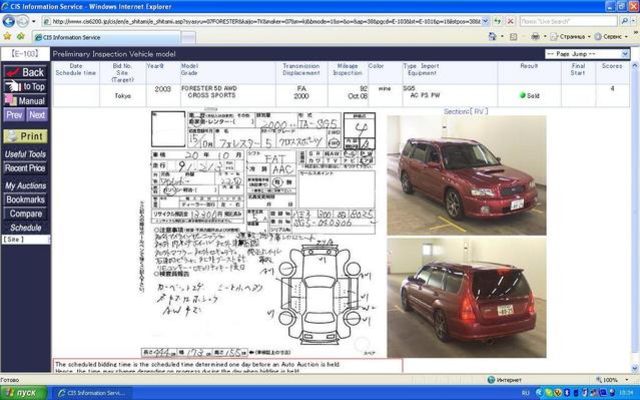Select the CIS Information Service browser tab
Screen dimensions: 640x400
click(106, 37)
